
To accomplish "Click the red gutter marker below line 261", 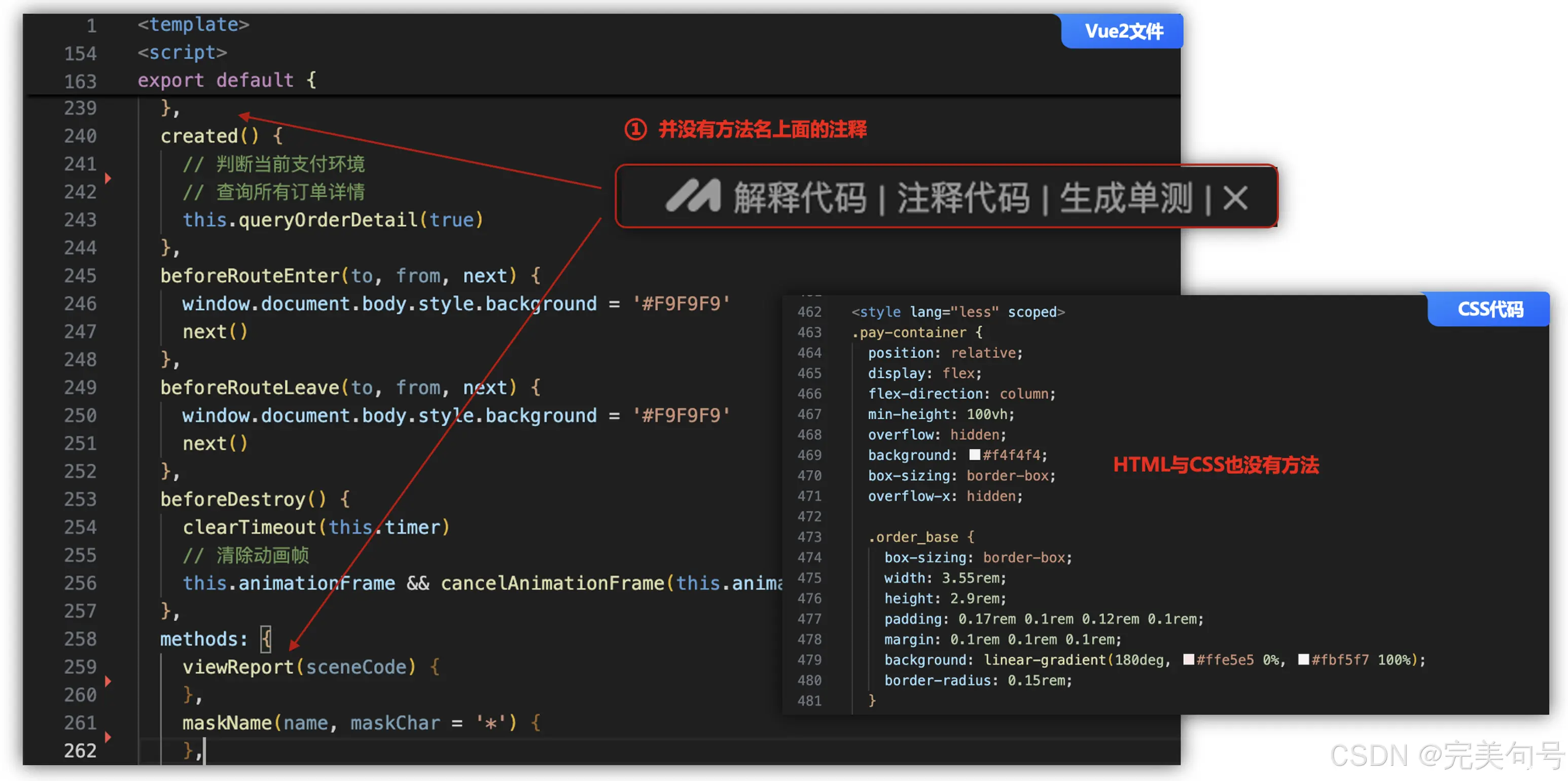I will (108, 737).
